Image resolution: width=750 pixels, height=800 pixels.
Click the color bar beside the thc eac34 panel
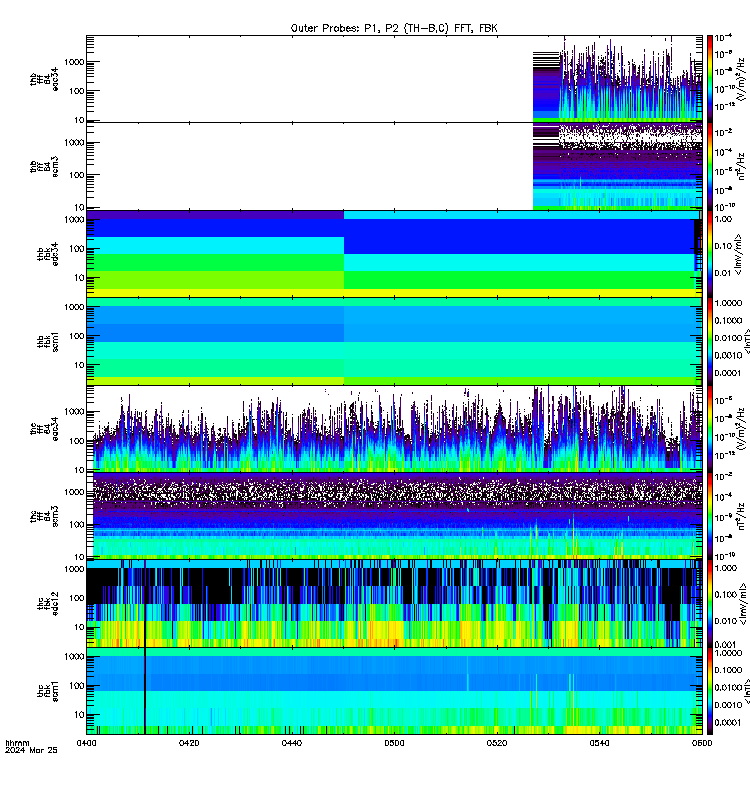[709, 429]
